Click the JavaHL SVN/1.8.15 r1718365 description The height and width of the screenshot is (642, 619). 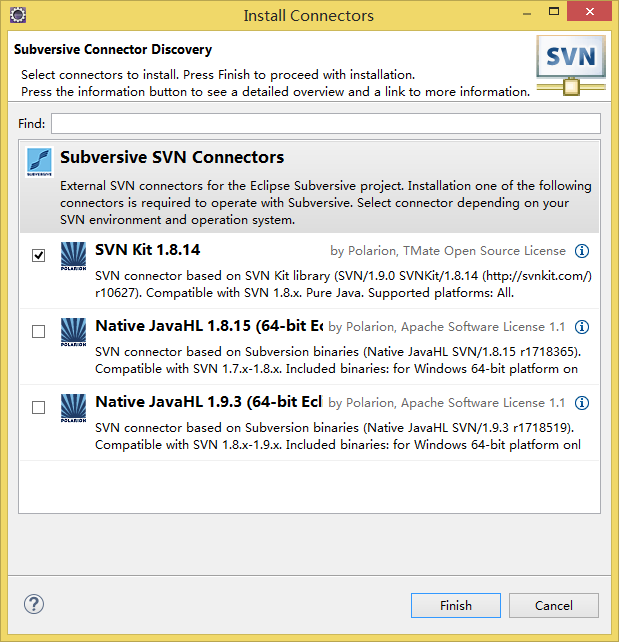338,360
